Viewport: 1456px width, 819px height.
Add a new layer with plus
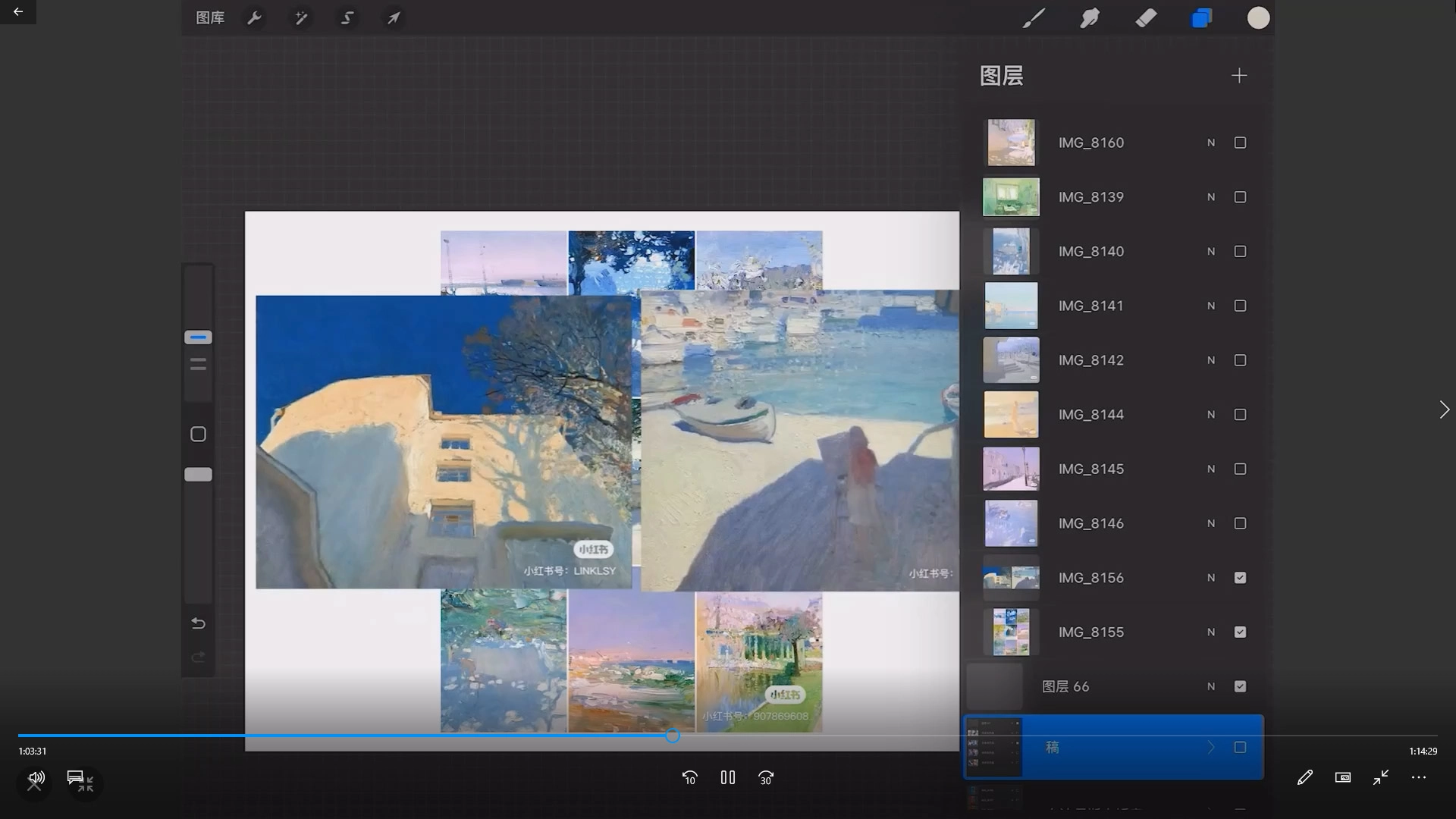1239,76
